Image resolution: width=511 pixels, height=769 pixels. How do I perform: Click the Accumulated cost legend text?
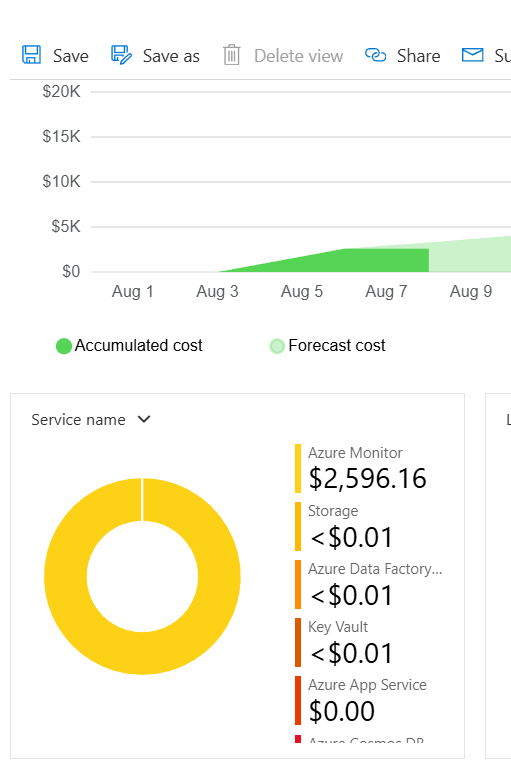point(138,346)
